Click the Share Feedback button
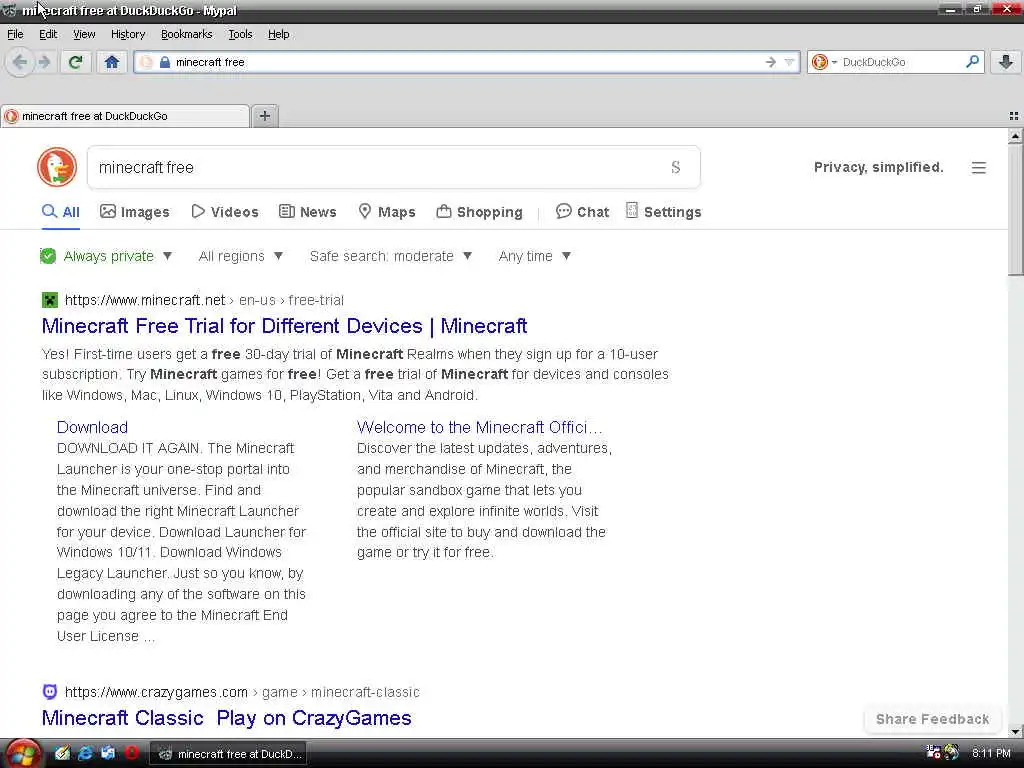The height and width of the screenshot is (768, 1024). point(932,719)
